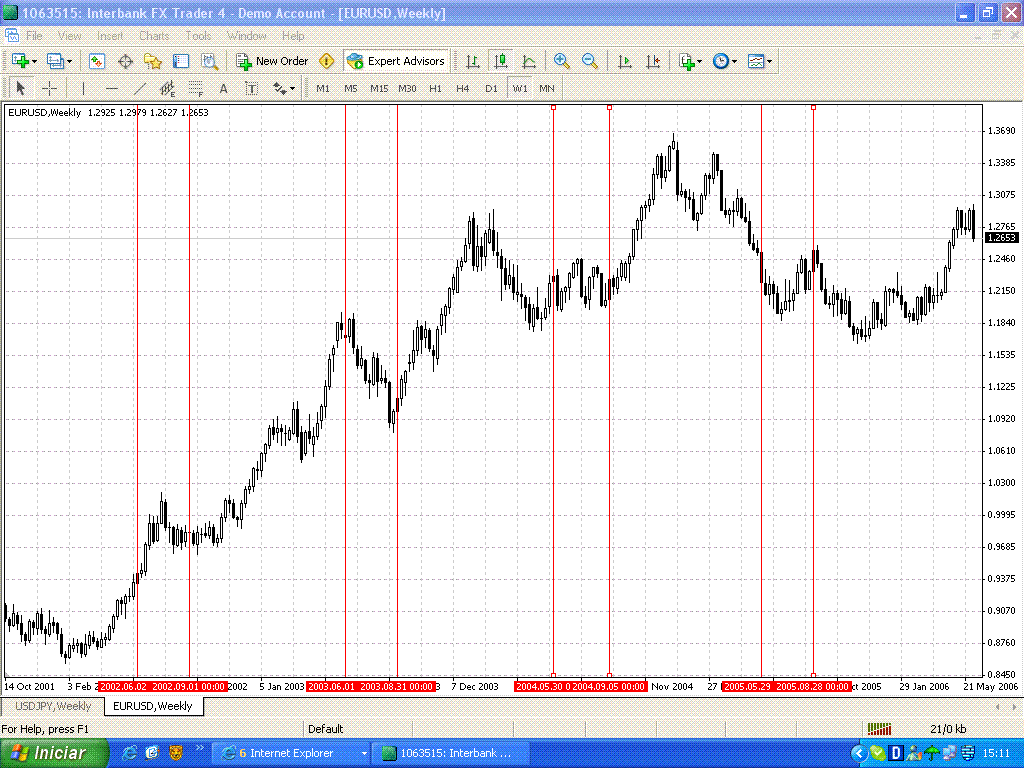The height and width of the screenshot is (768, 1024).
Task: Switch to M15 timeframe
Action: click(x=379, y=88)
